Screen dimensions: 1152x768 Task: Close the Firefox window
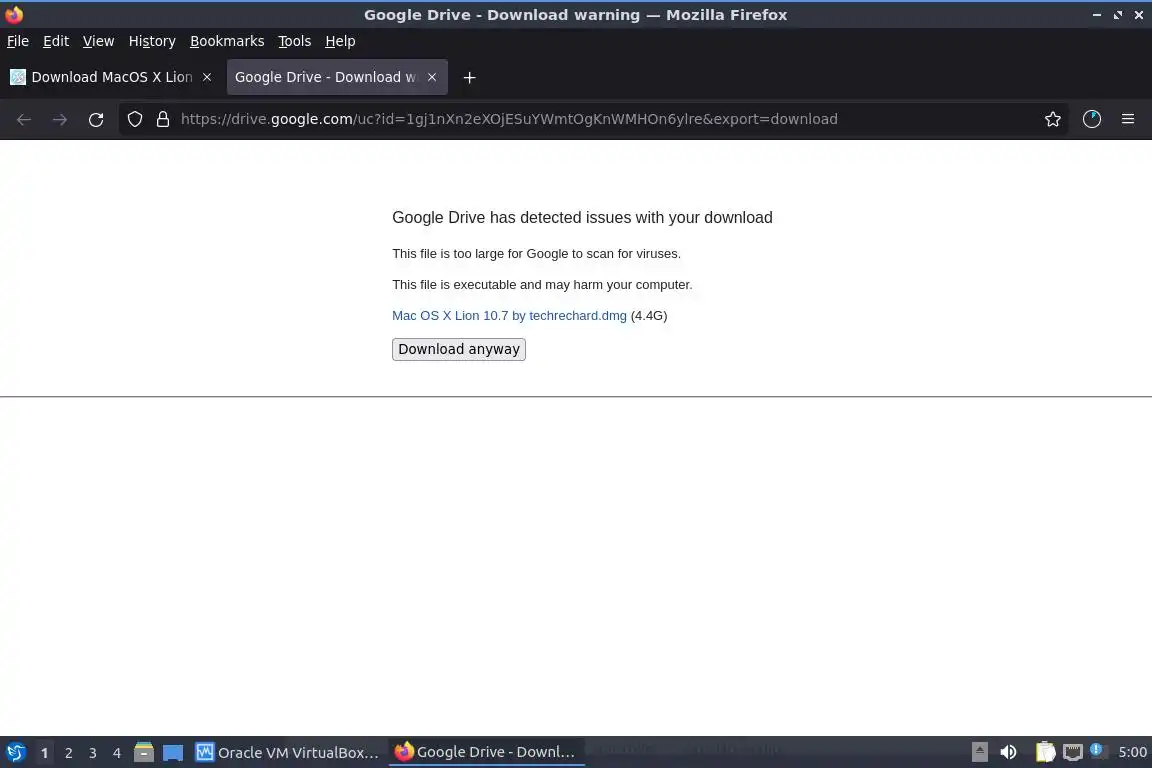[1139, 15]
